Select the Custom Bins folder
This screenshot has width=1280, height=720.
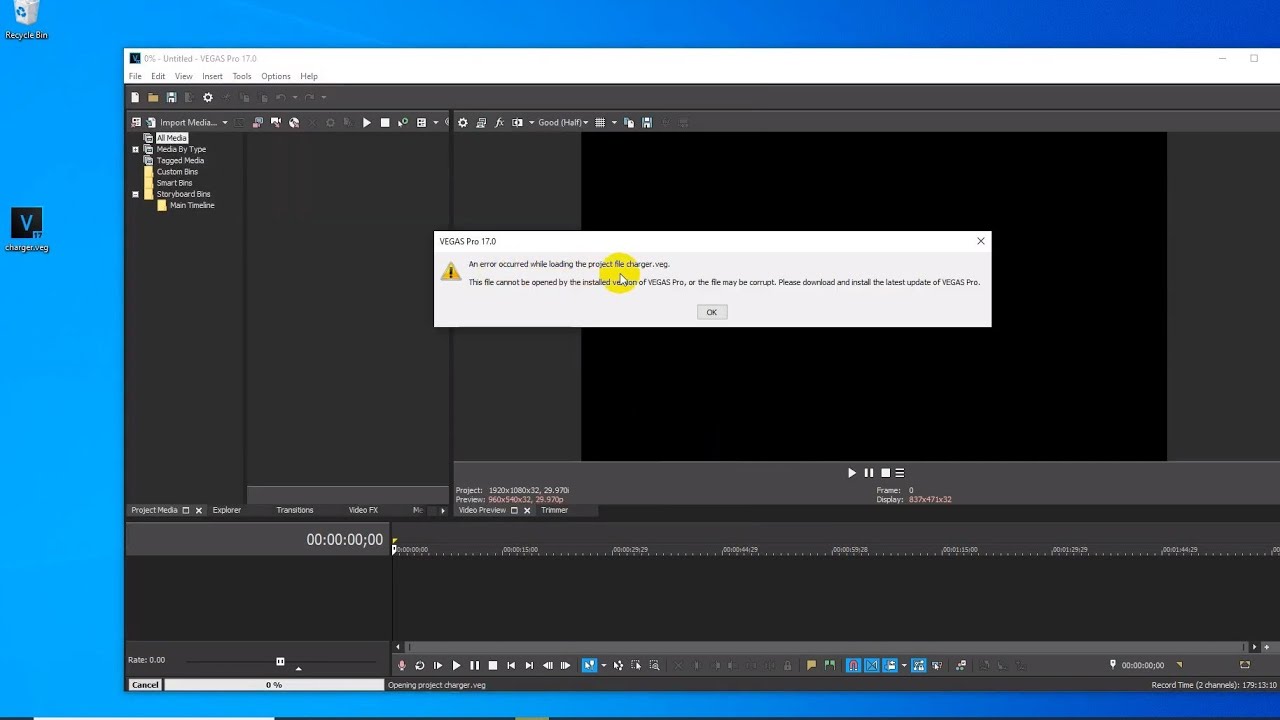click(177, 172)
